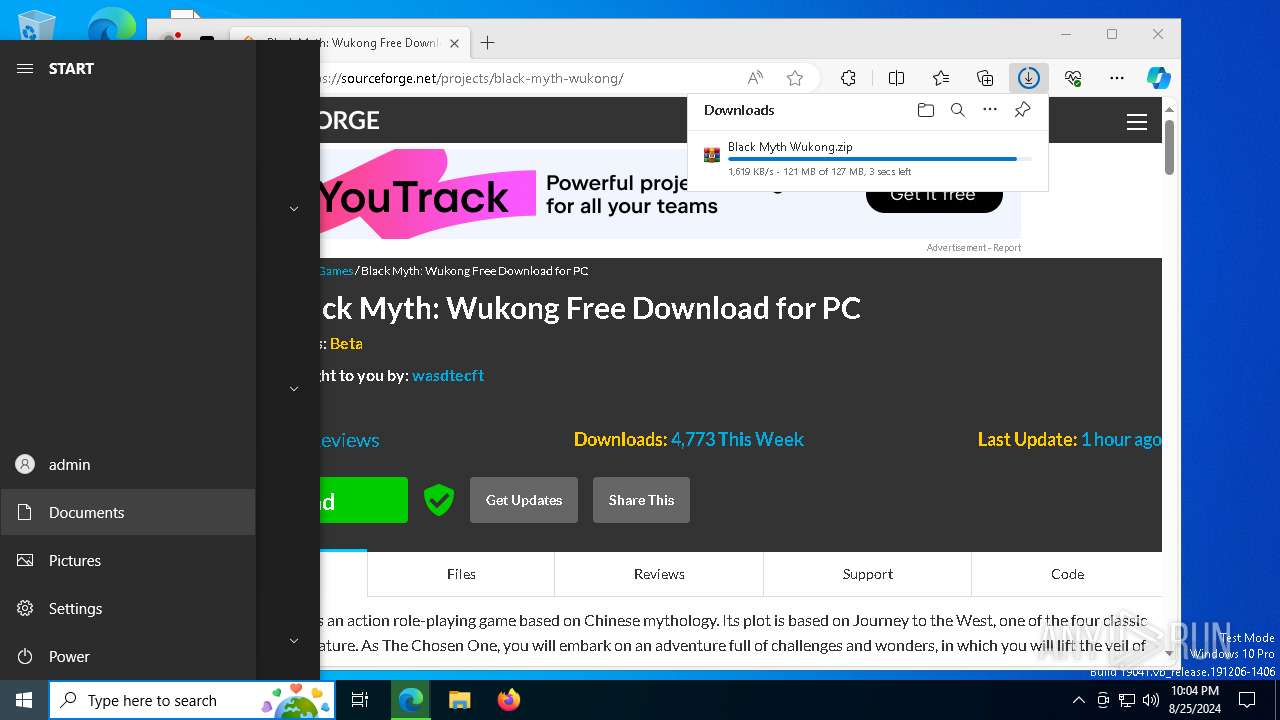Click the Get Updates button
Viewport: 1280px width, 720px height.
[524, 500]
